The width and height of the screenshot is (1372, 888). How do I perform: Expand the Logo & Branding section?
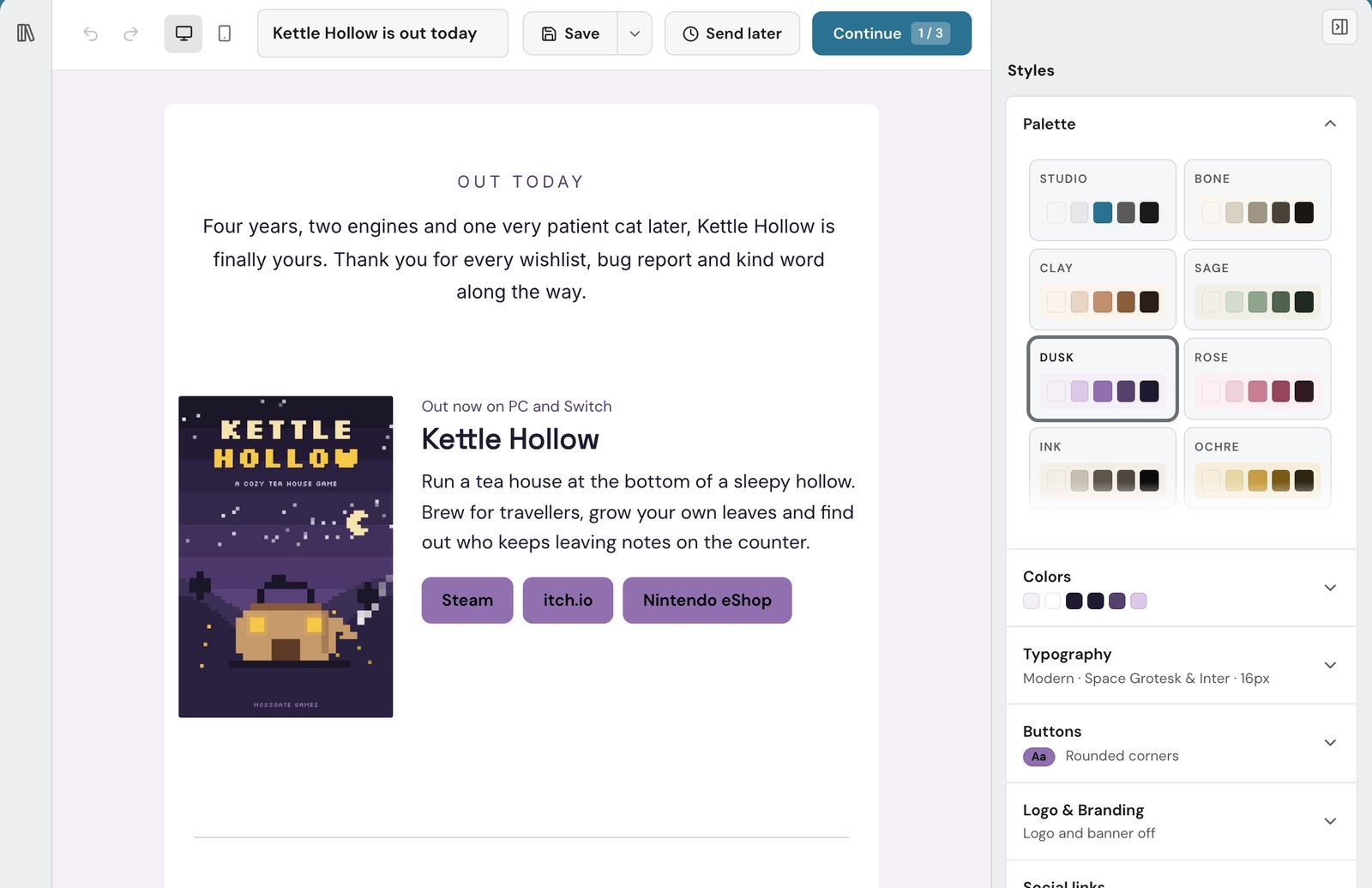coord(1181,821)
